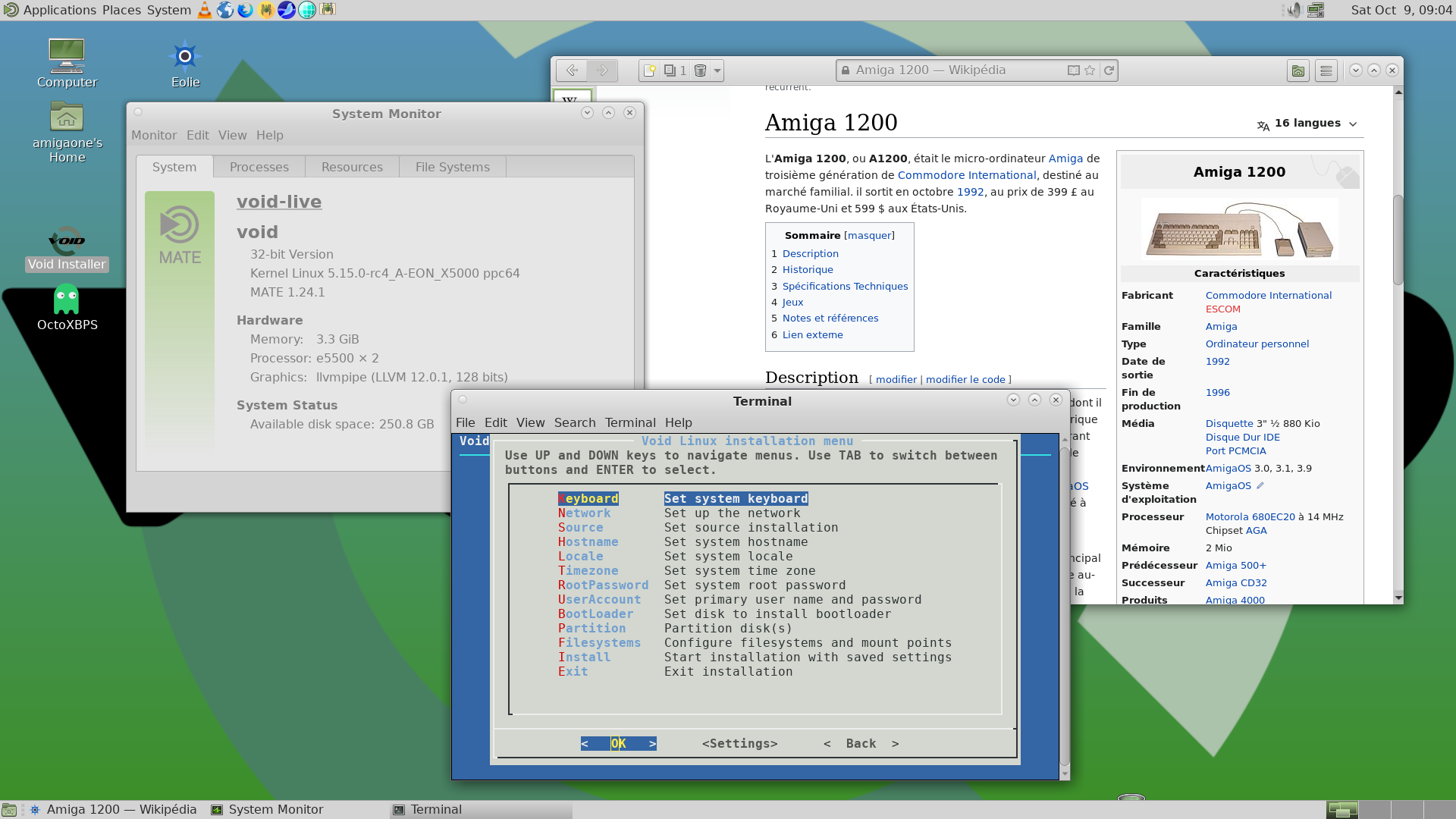Screen dimensions: 1456x819
Task: Open the Search menu in Terminal
Action: 574,422
